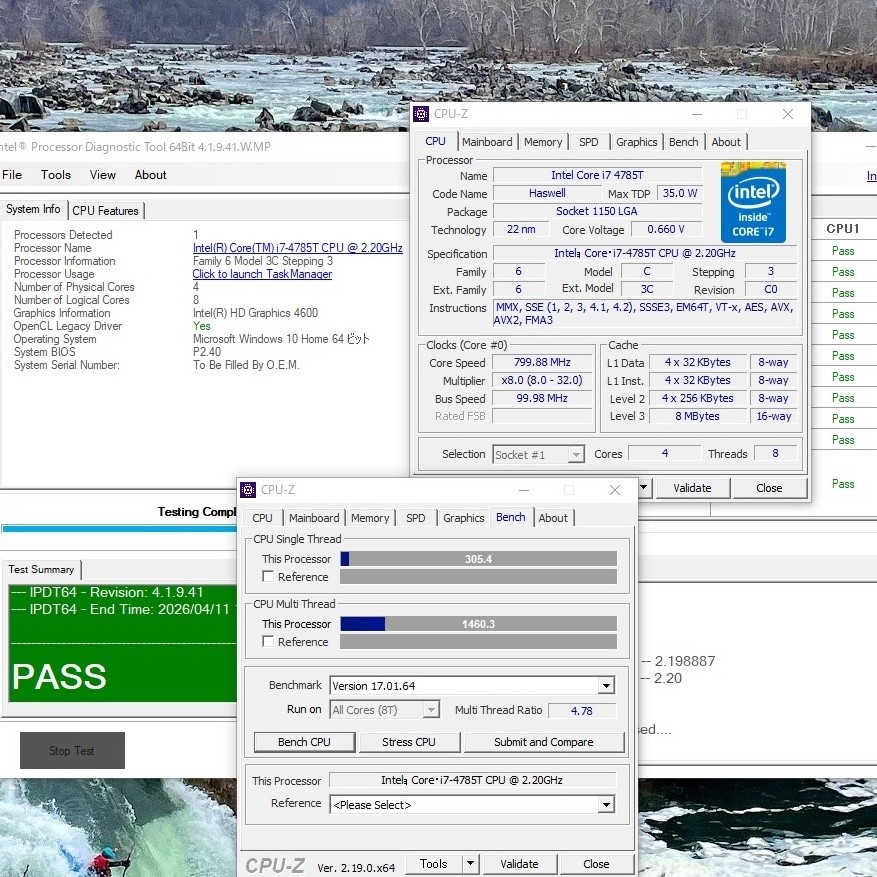Click the Bus Speed value 99.98 MHz

(542, 398)
